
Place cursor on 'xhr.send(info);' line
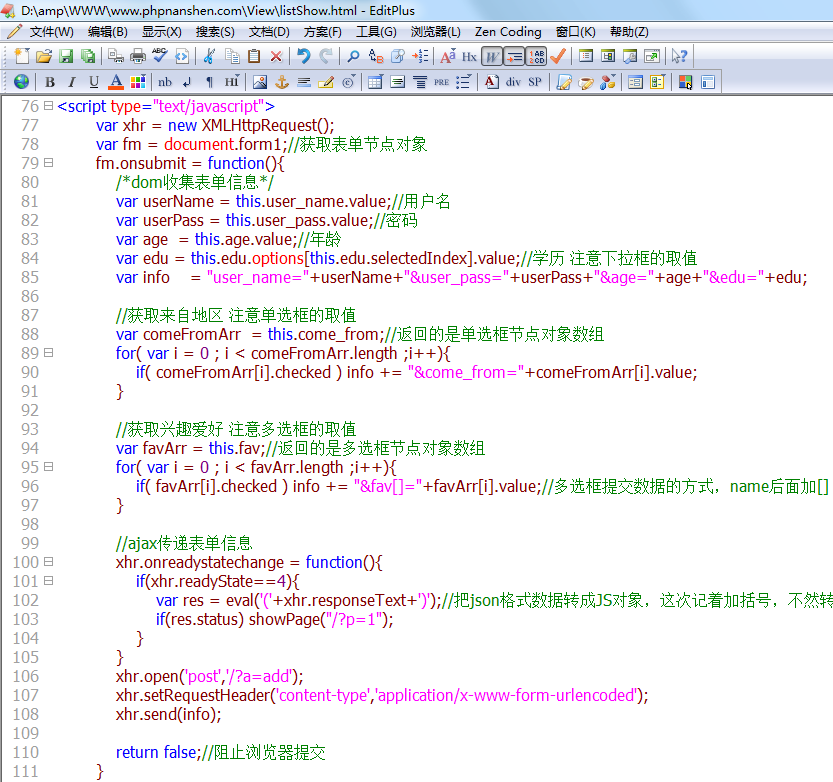coord(168,715)
